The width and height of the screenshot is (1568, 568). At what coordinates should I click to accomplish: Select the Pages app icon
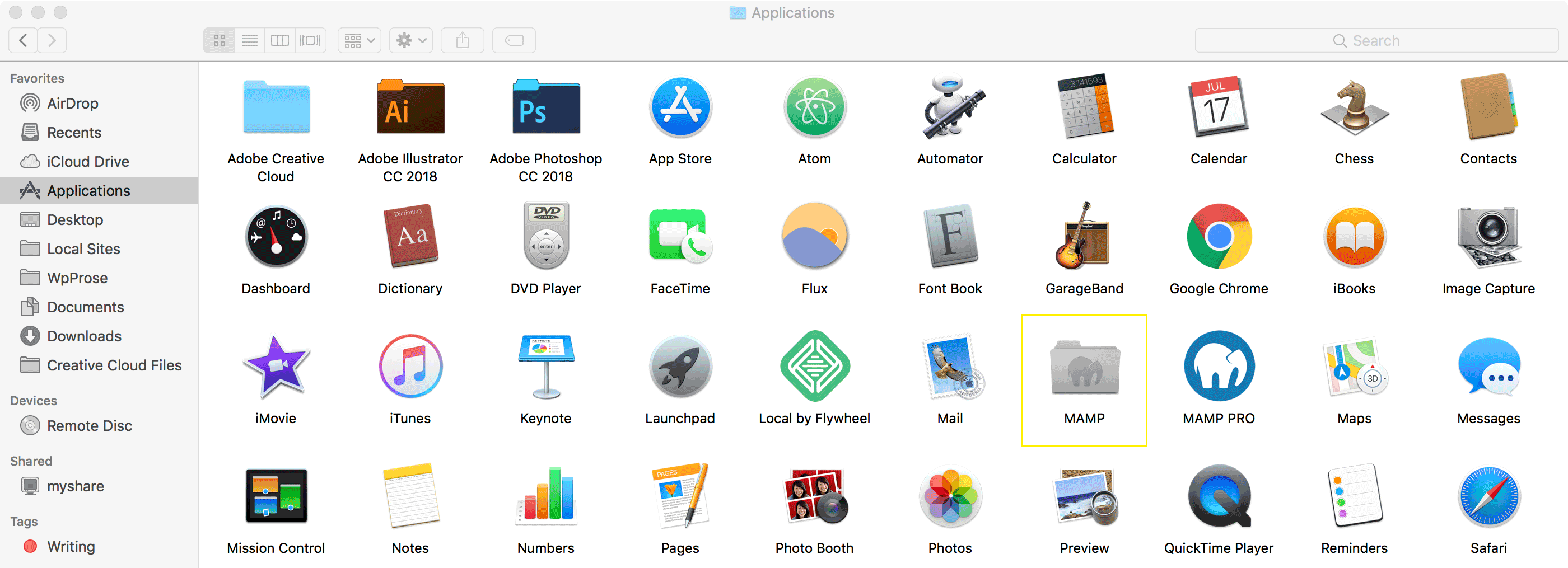point(680,496)
